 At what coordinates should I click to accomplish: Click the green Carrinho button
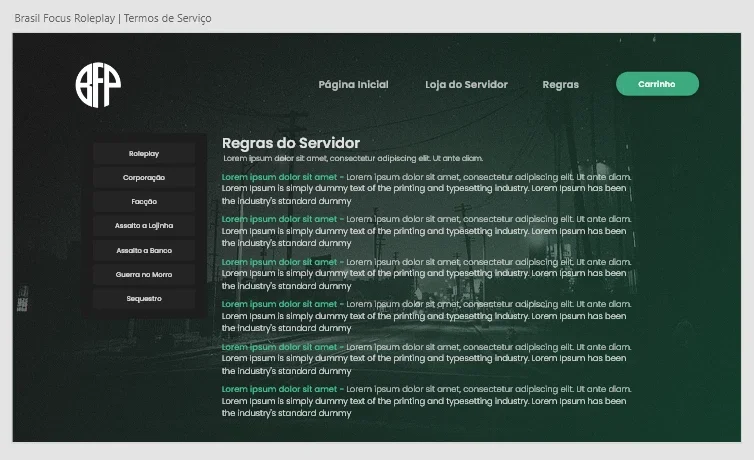657,84
